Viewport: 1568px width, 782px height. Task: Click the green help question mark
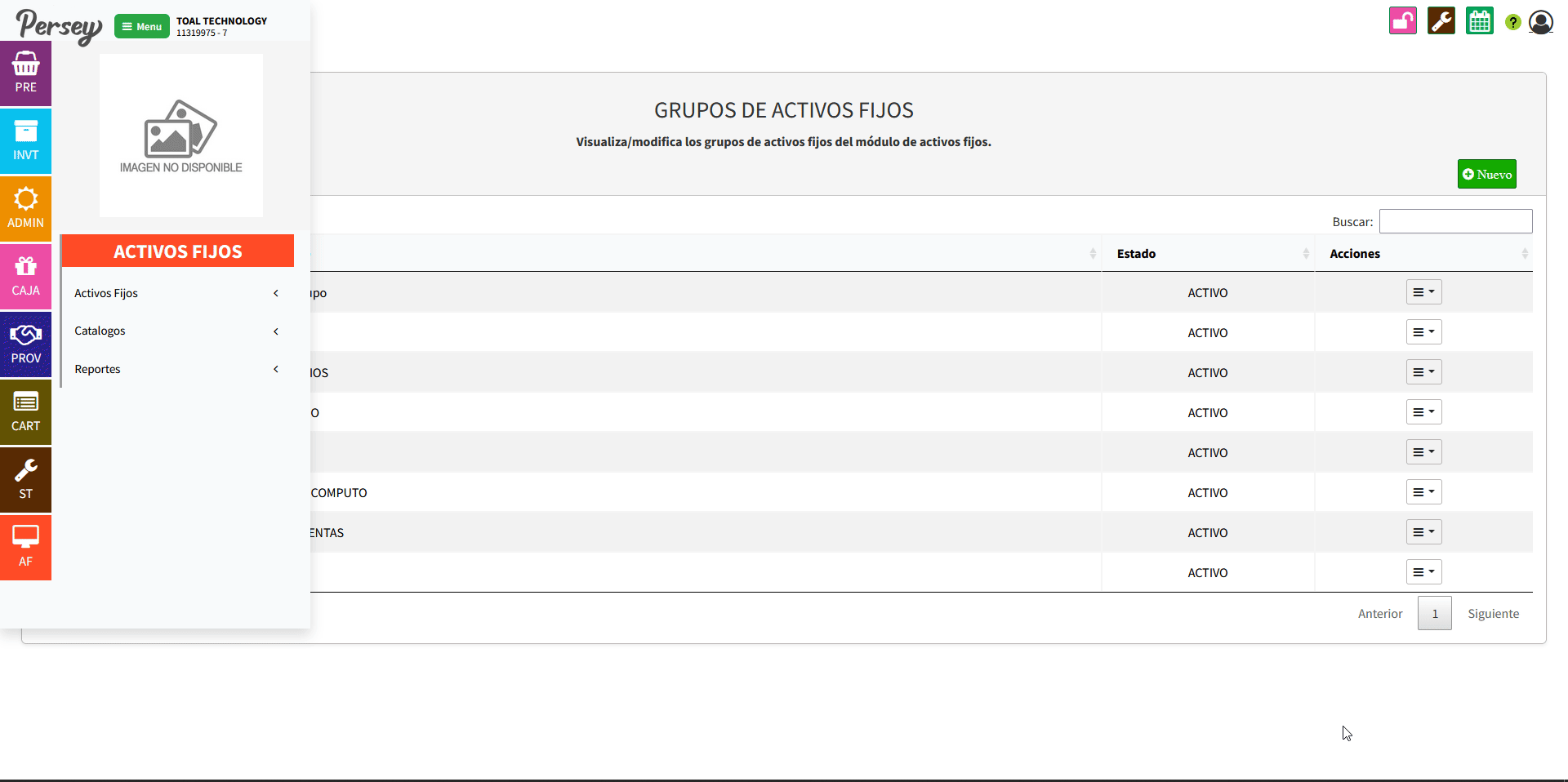(1512, 22)
